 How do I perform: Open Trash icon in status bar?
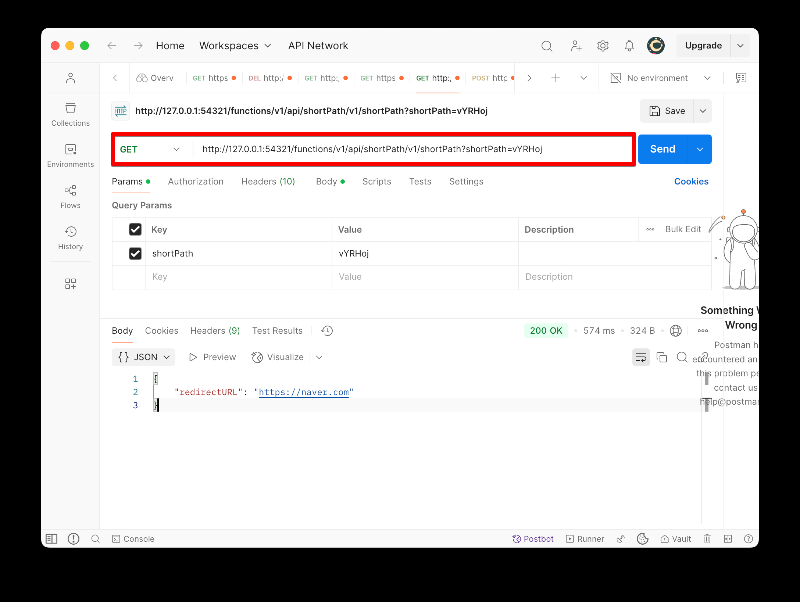point(707,539)
